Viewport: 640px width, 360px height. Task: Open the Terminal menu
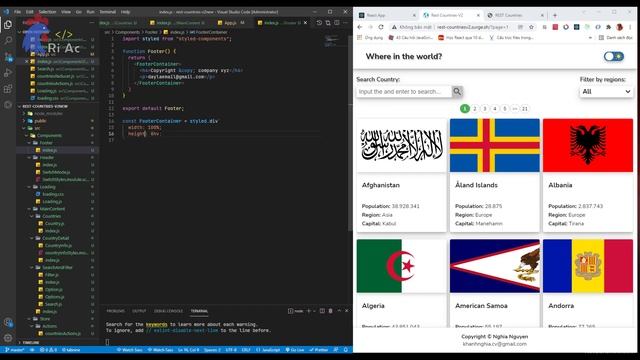click(x=108, y=12)
